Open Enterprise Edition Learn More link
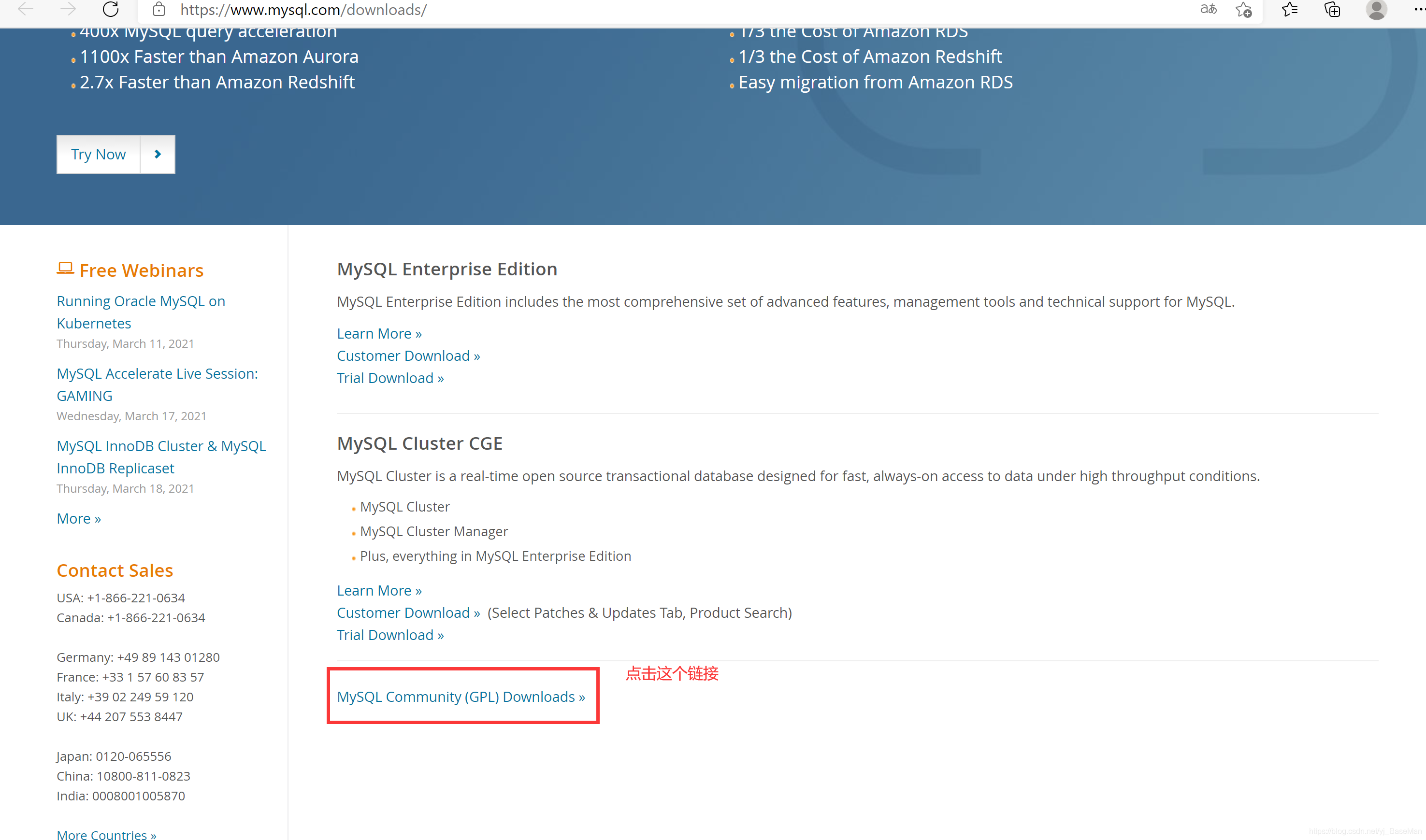1426x840 pixels. [379, 333]
